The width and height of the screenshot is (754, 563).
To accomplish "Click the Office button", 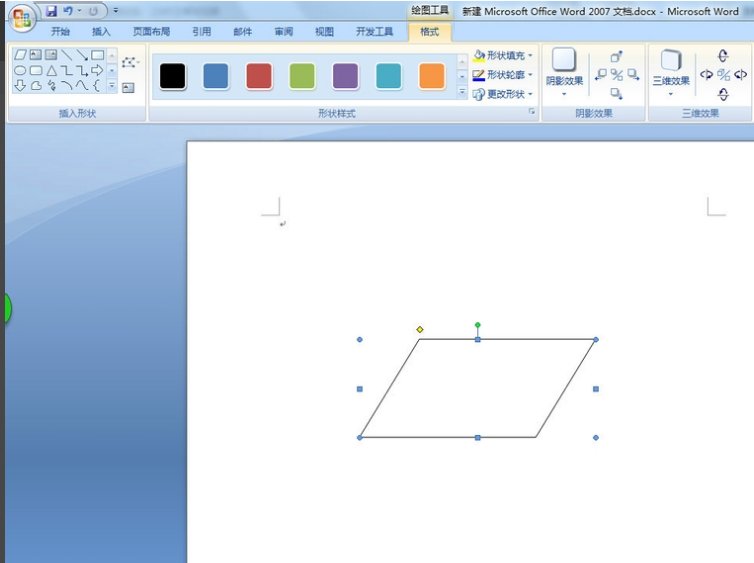I will (22, 16).
